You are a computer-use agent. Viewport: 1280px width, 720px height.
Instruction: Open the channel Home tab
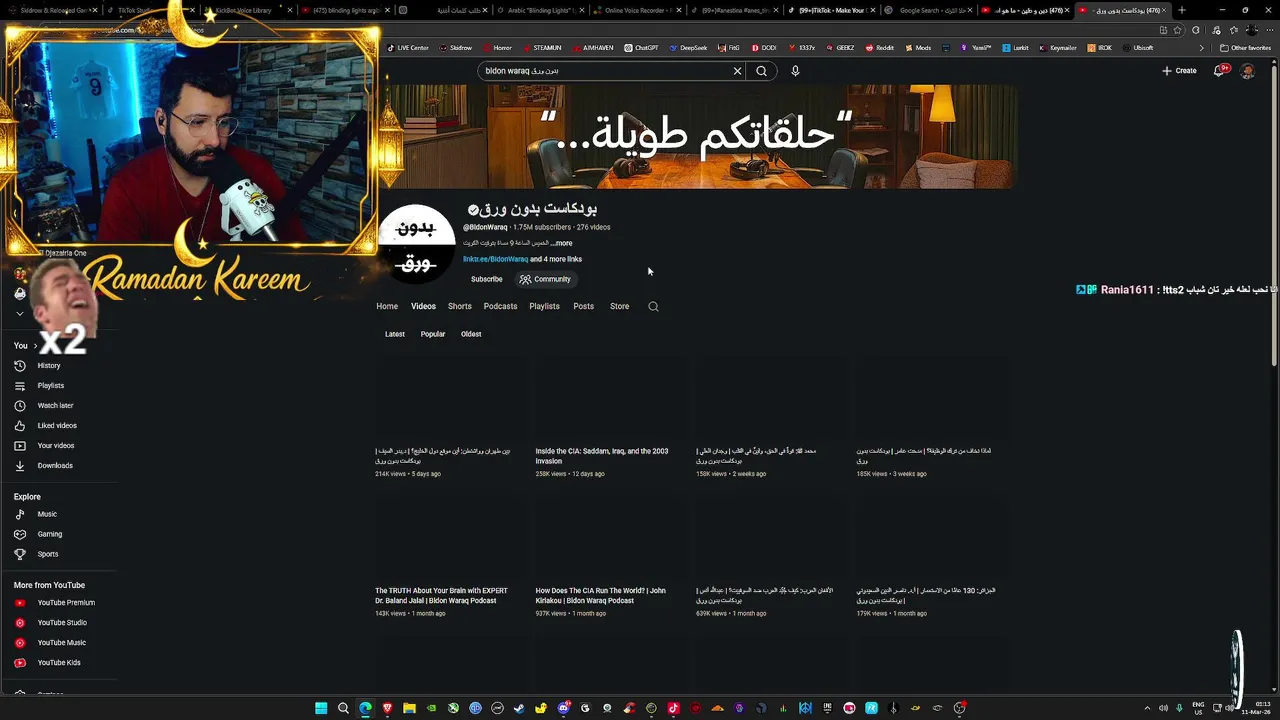pos(387,306)
